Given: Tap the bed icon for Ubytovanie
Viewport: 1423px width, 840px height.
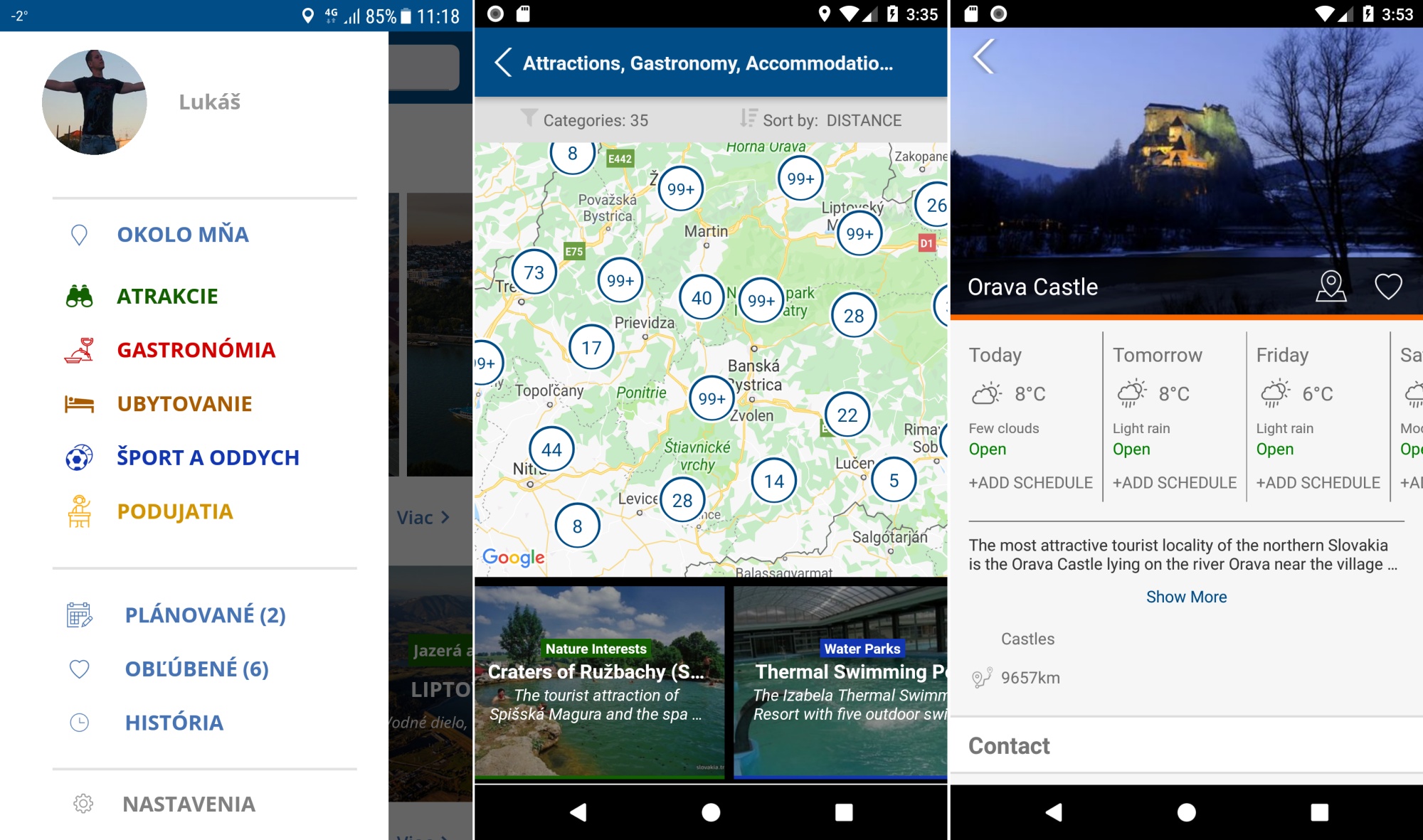Looking at the screenshot, I should (x=79, y=404).
